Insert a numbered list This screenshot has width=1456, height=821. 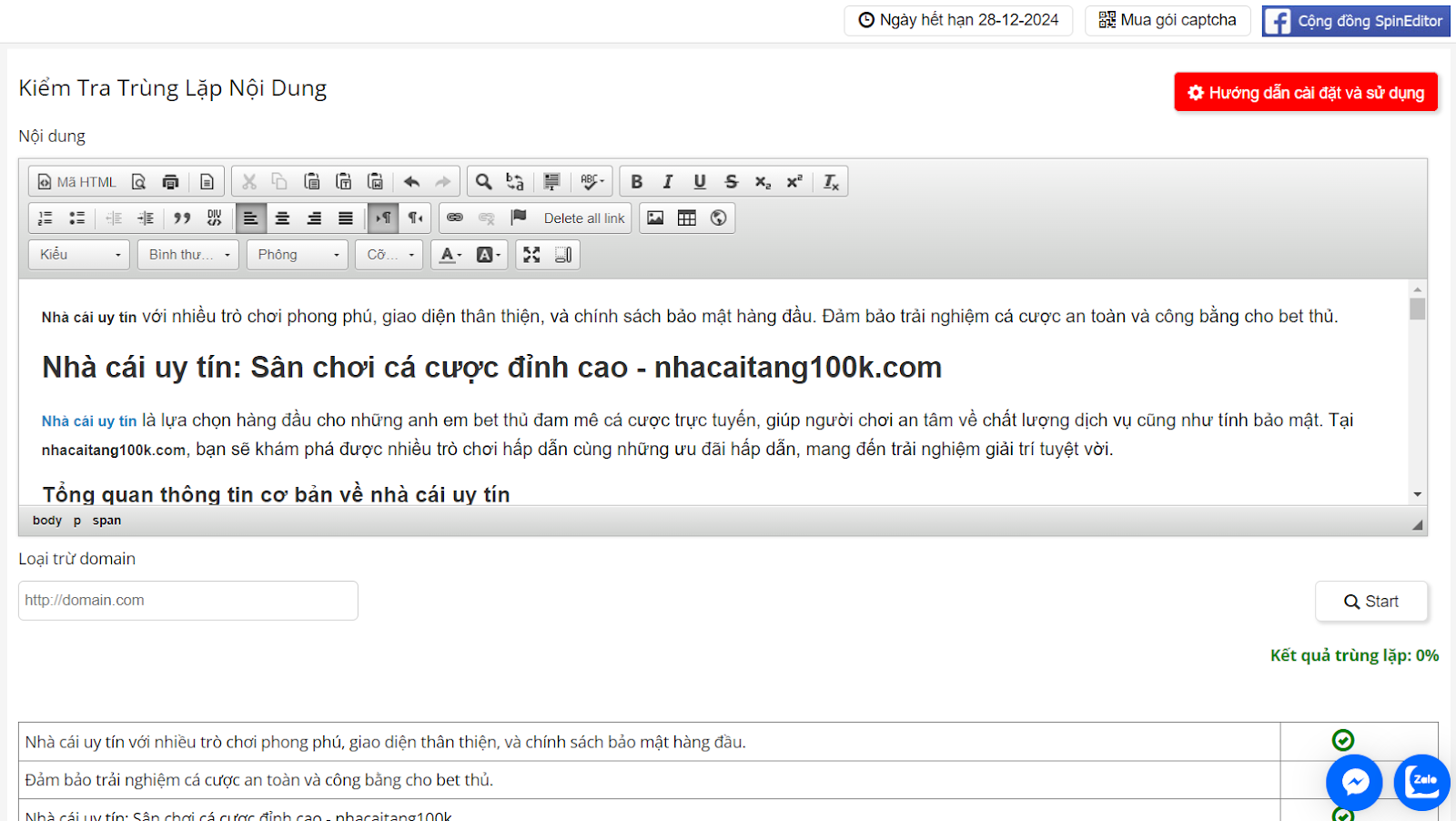coord(45,218)
